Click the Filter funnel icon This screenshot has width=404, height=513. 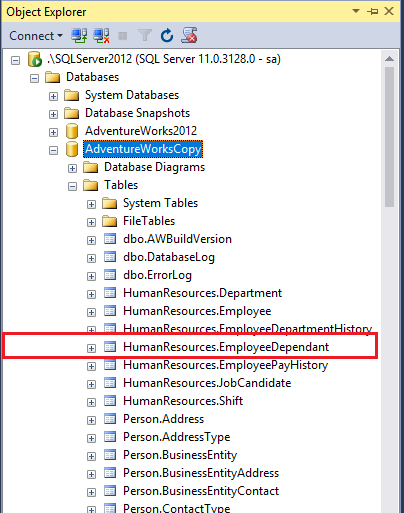(145, 35)
